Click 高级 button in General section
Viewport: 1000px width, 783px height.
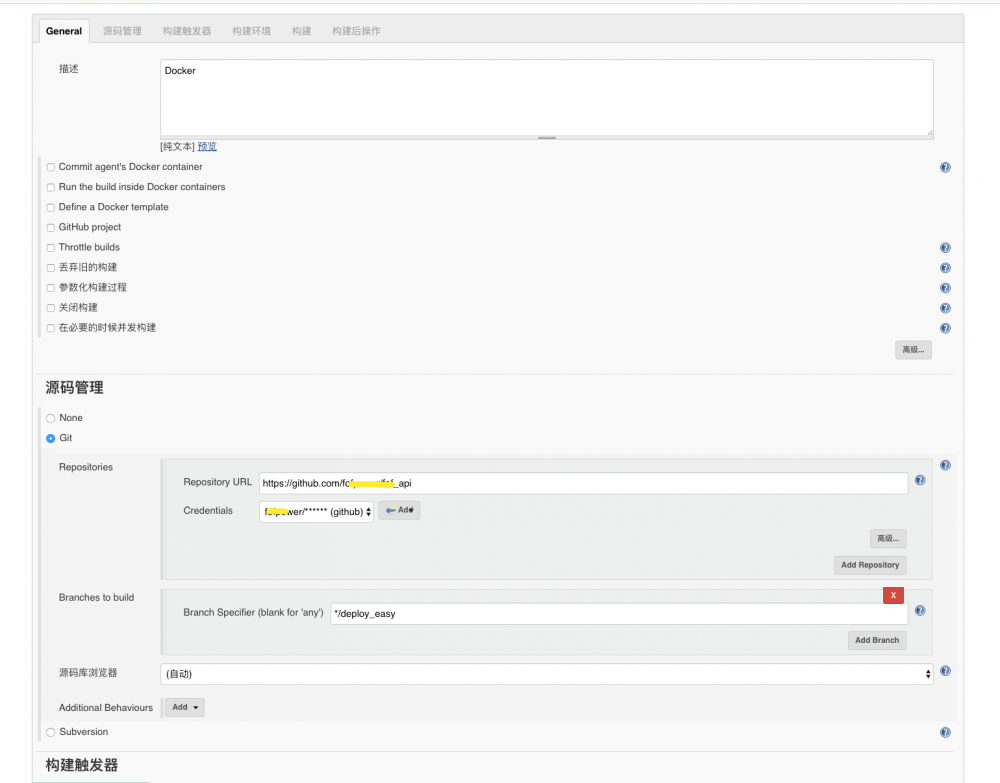pos(913,349)
